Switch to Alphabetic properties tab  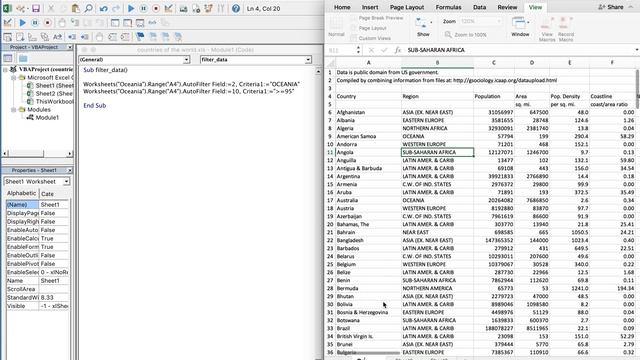(x=21, y=193)
